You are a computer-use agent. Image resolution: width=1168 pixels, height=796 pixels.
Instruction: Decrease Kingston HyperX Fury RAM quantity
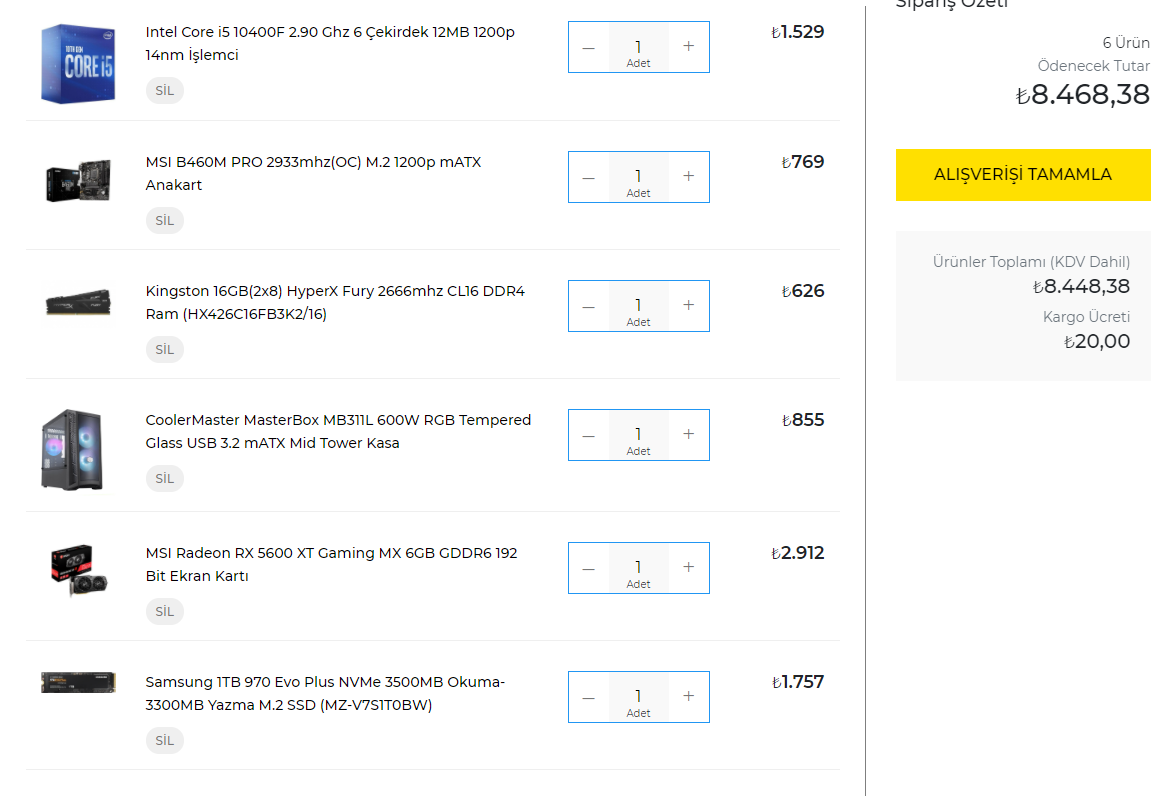[x=588, y=306]
